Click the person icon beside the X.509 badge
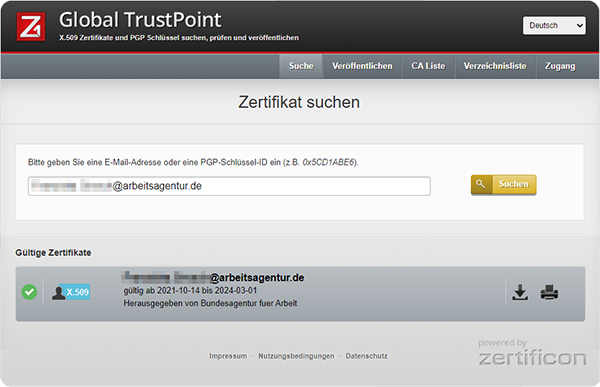 pyautogui.click(x=59, y=293)
